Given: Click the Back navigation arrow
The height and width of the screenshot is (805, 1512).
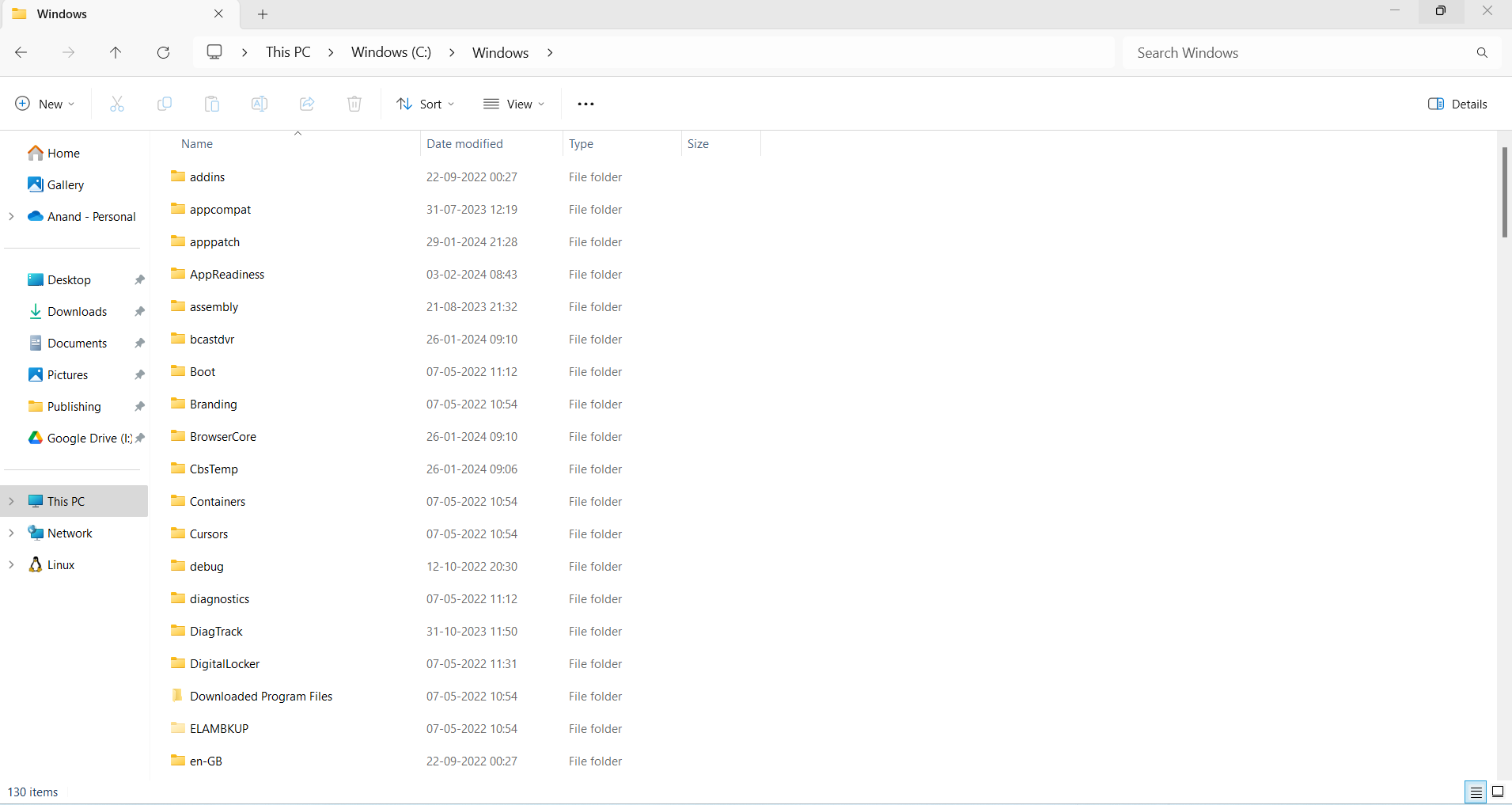Looking at the screenshot, I should pyautogui.click(x=21, y=52).
